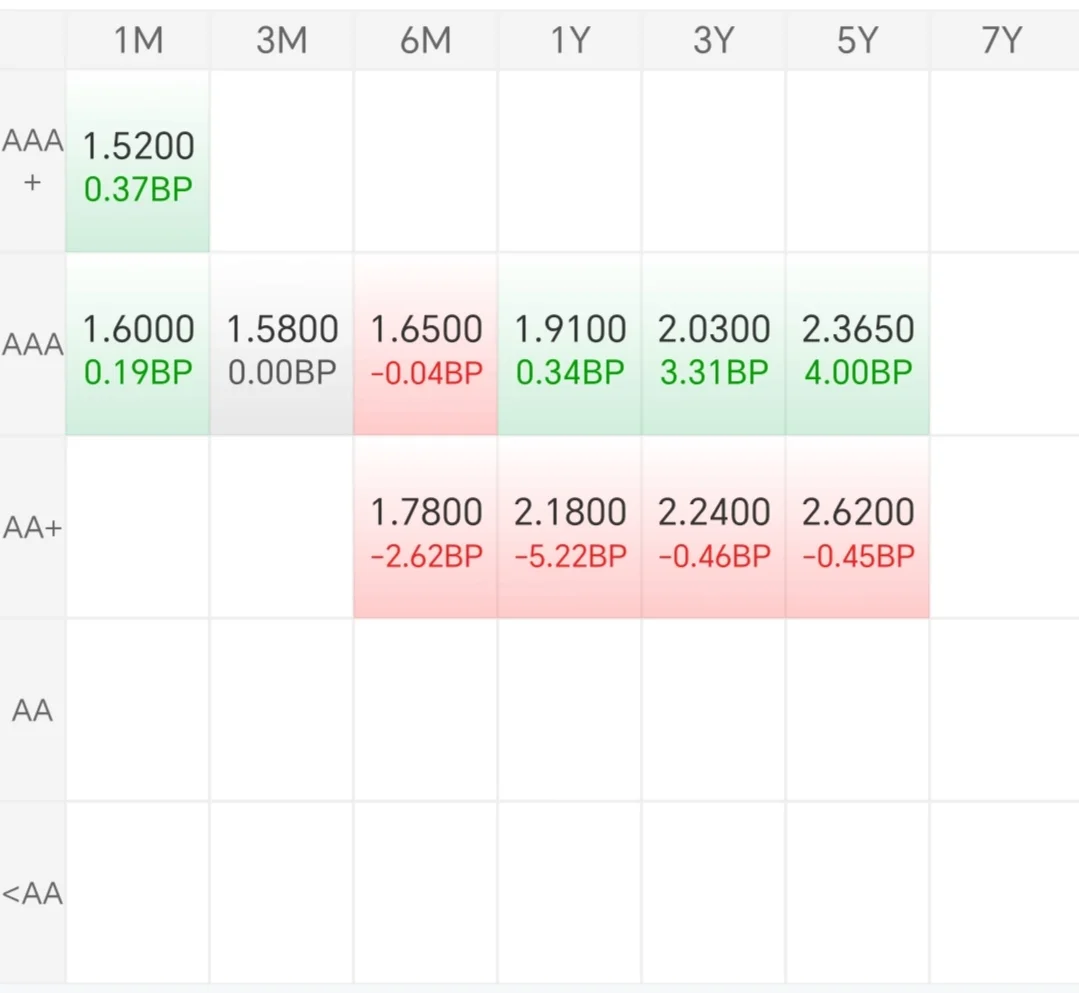Click the AA+ 1Y cell showing 2.1800

pyautogui.click(x=569, y=529)
